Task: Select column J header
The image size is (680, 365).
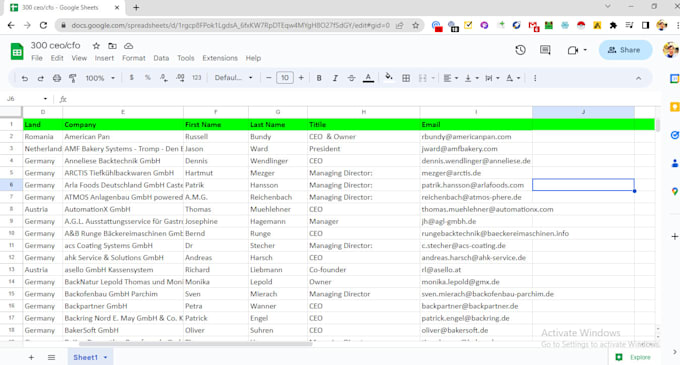Action: [x=583, y=112]
